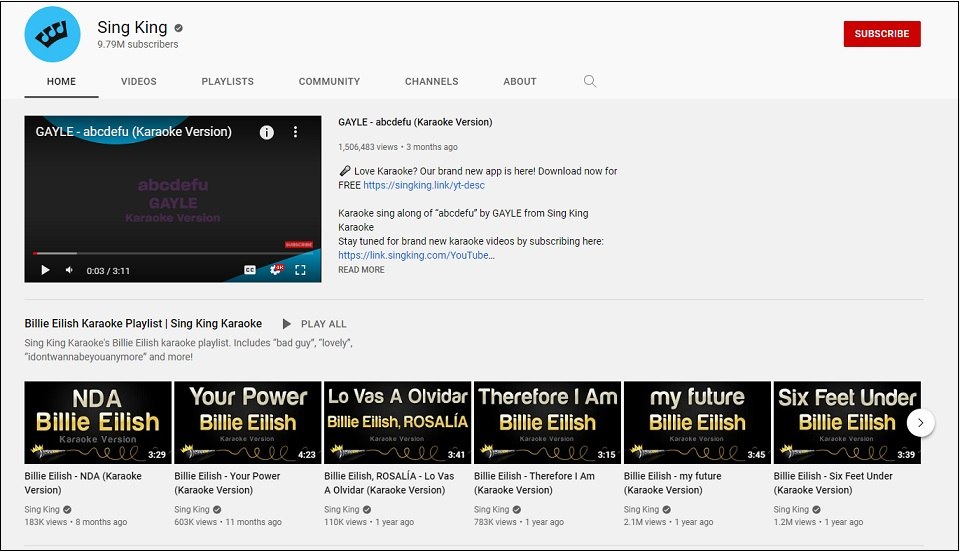Click title Billie Eilish - my future
The width and height of the screenshot is (960, 551).
point(673,483)
